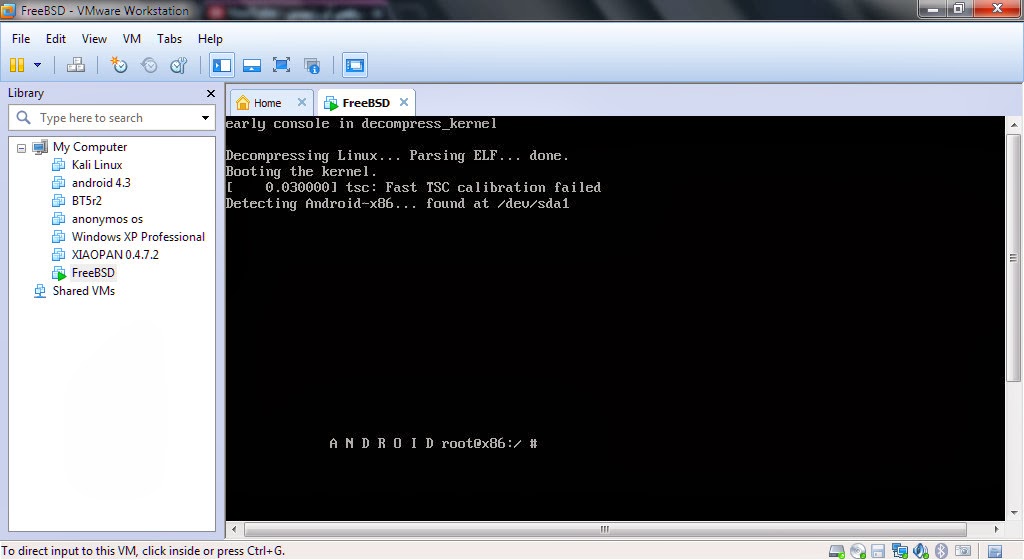Select FreeBSD in the library tree

point(93,272)
